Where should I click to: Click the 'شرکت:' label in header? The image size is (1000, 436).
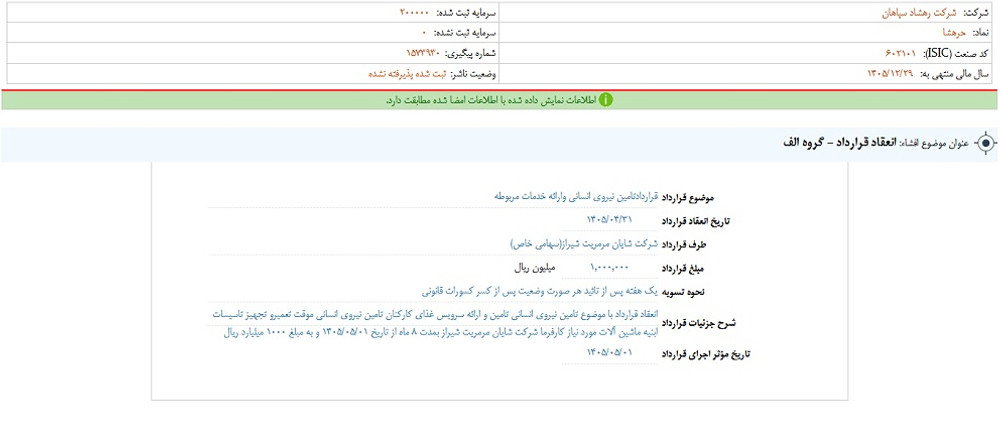(x=976, y=13)
